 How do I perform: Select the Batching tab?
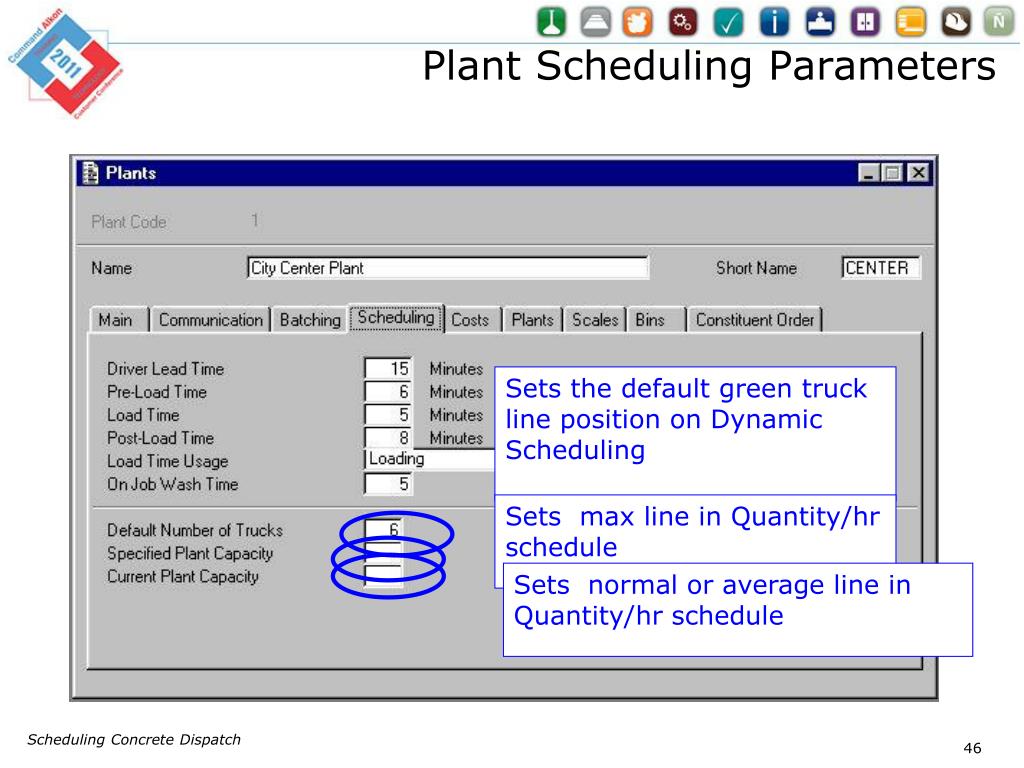coord(310,320)
